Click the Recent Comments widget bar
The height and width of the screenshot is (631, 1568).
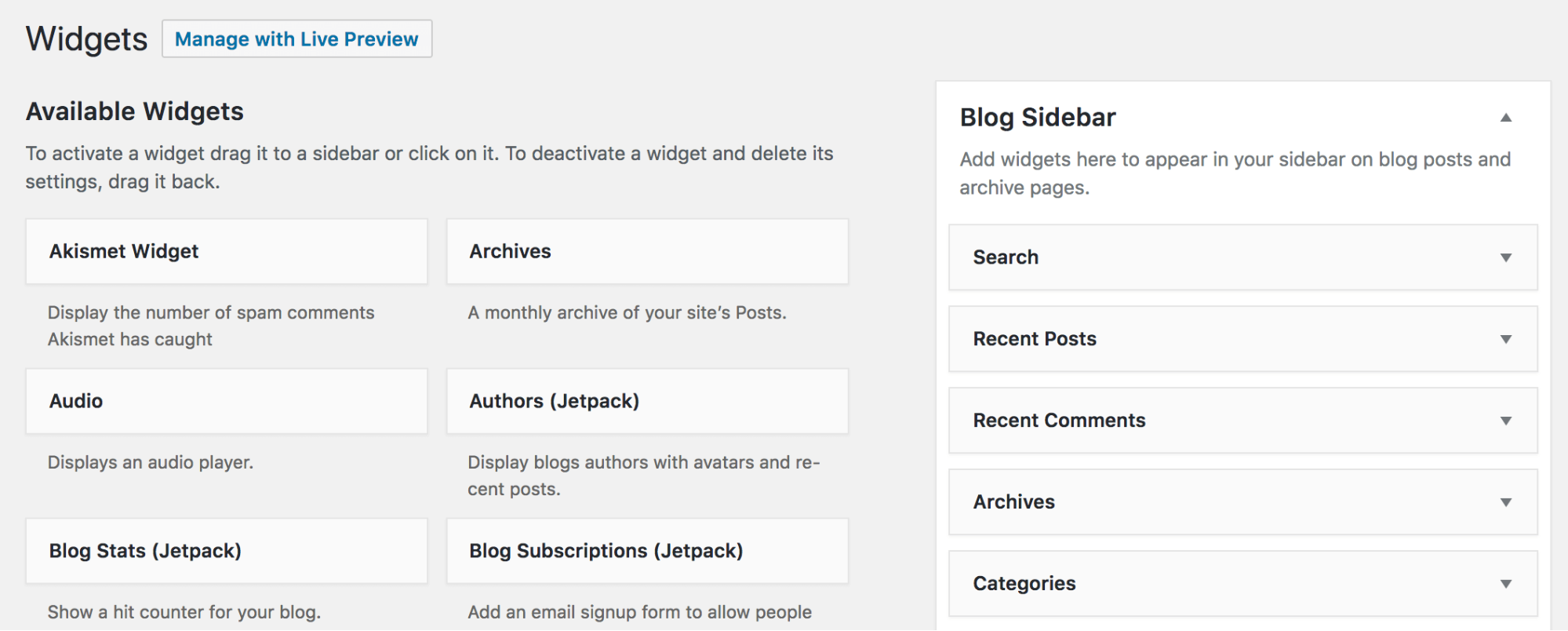tap(1177, 421)
